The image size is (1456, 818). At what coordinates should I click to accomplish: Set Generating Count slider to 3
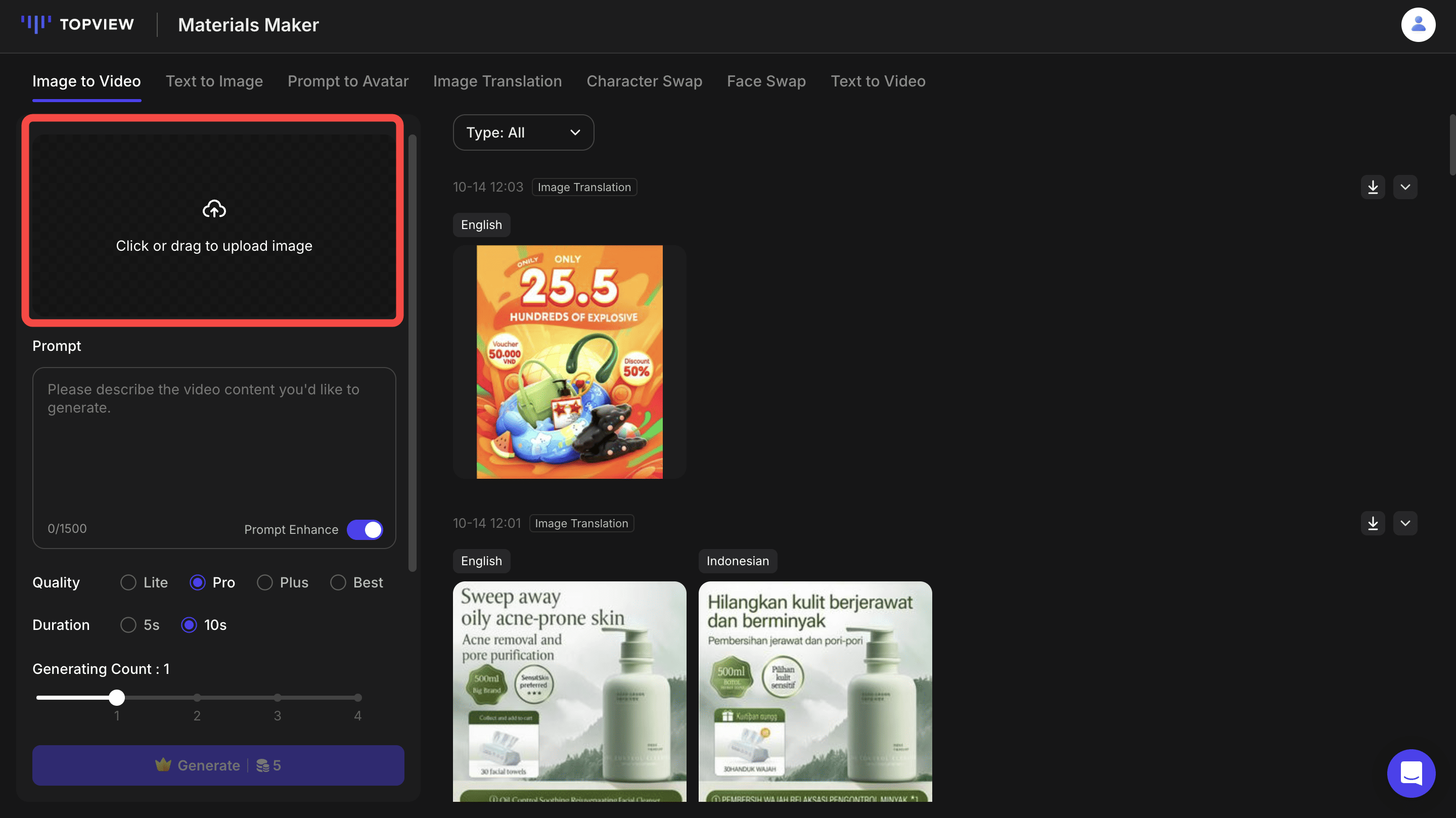(x=277, y=698)
